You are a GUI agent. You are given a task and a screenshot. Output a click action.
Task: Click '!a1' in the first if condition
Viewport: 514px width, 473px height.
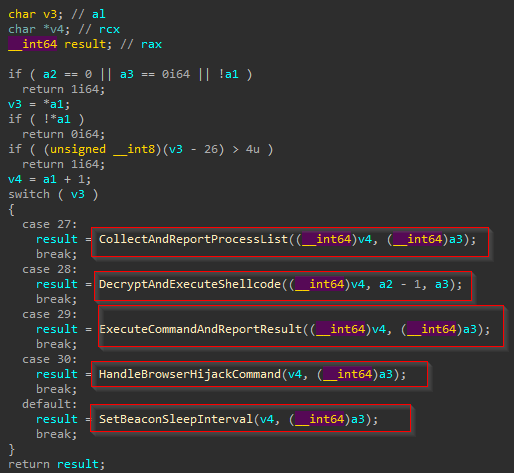pyautogui.click(x=229, y=74)
